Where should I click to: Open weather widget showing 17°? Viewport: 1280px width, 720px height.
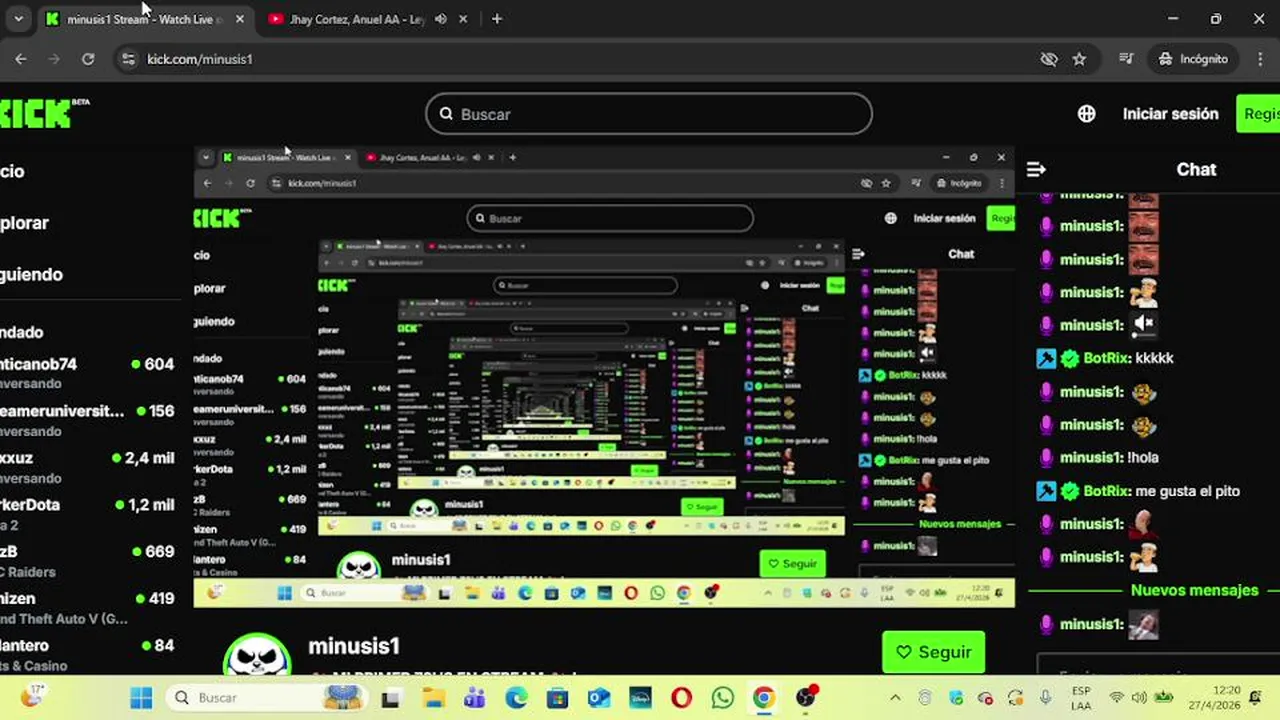click(x=33, y=696)
